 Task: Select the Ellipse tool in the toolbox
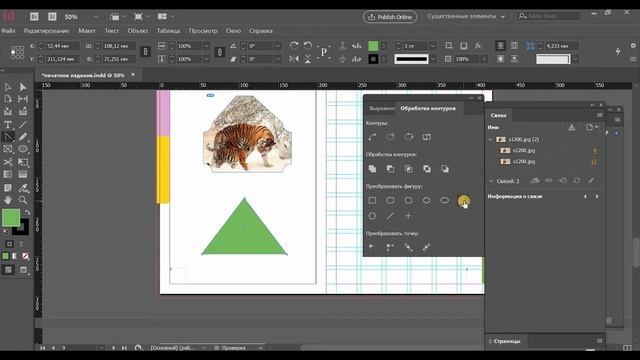[23, 149]
